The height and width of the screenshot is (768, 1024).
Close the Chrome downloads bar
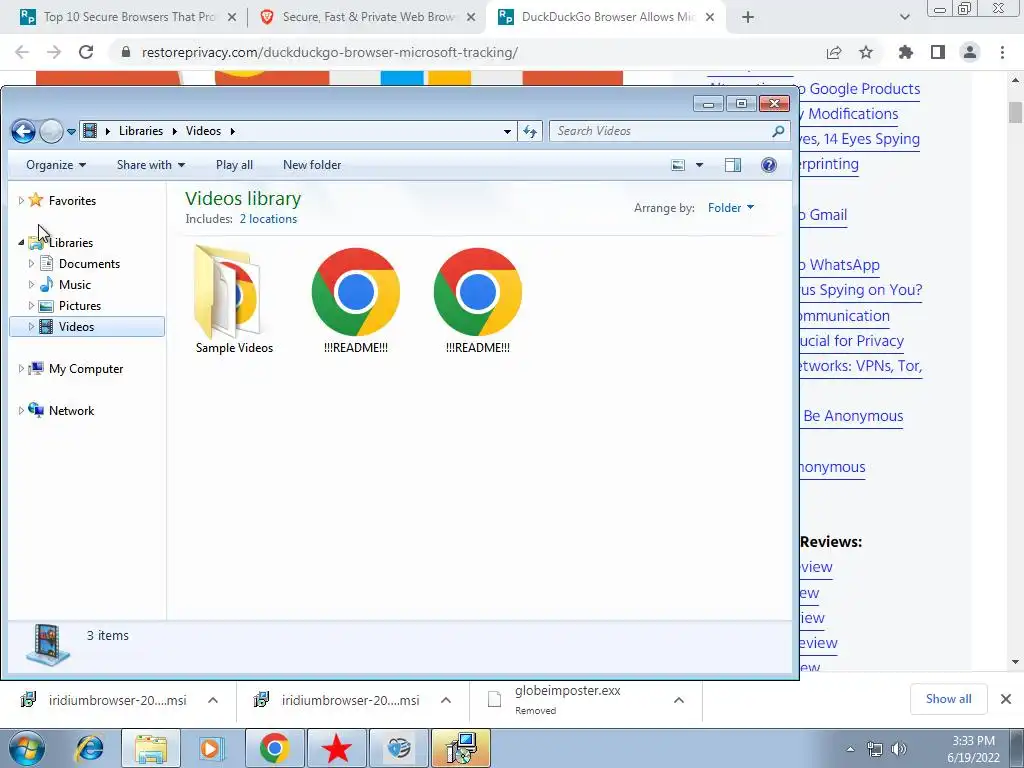[x=1006, y=699]
